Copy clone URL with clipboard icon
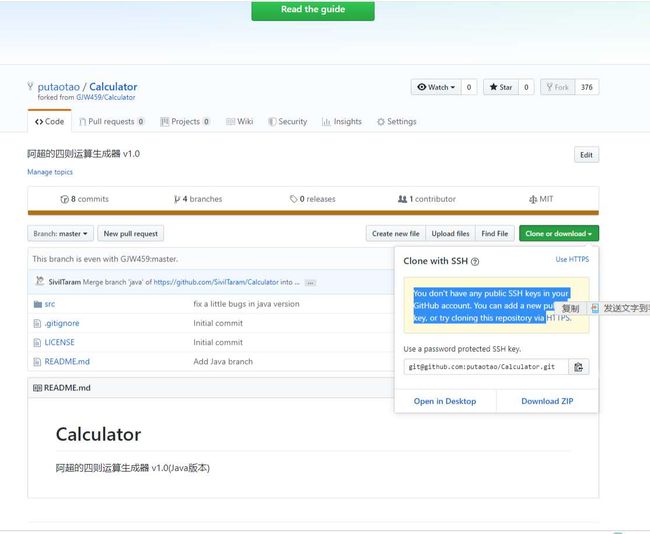The image size is (650, 534). point(579,367)
